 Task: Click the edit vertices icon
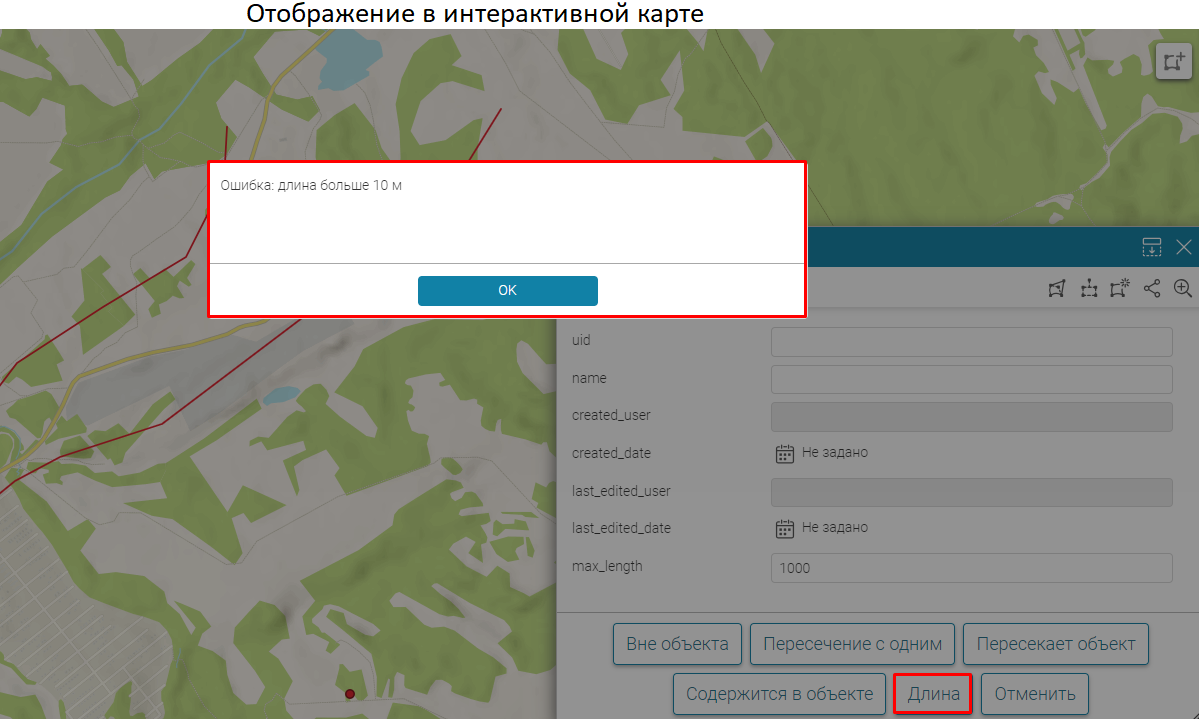pyautogui.click(x=1089, y=289)
